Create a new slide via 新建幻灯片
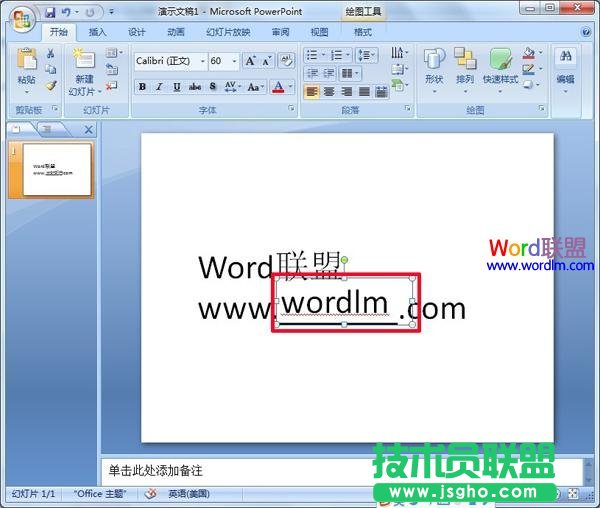 83,68
